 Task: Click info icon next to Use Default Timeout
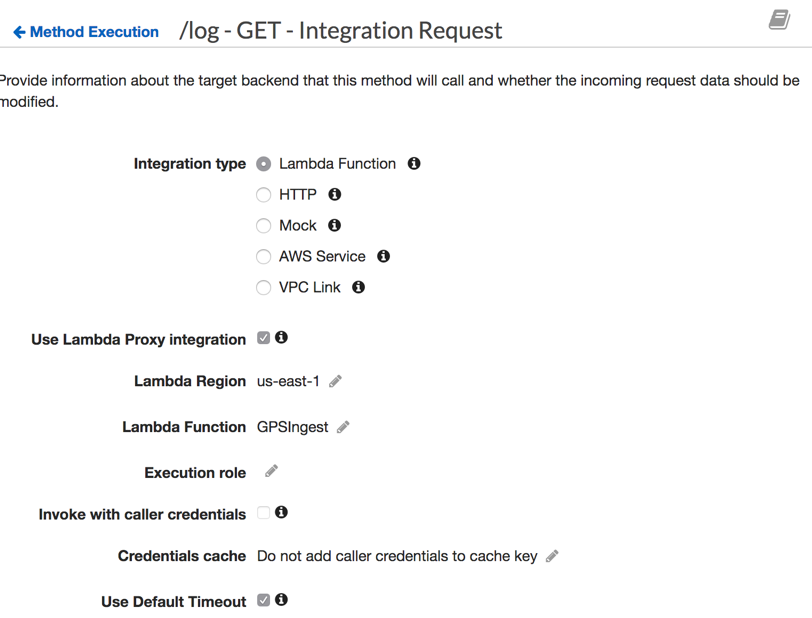[282, 600]
